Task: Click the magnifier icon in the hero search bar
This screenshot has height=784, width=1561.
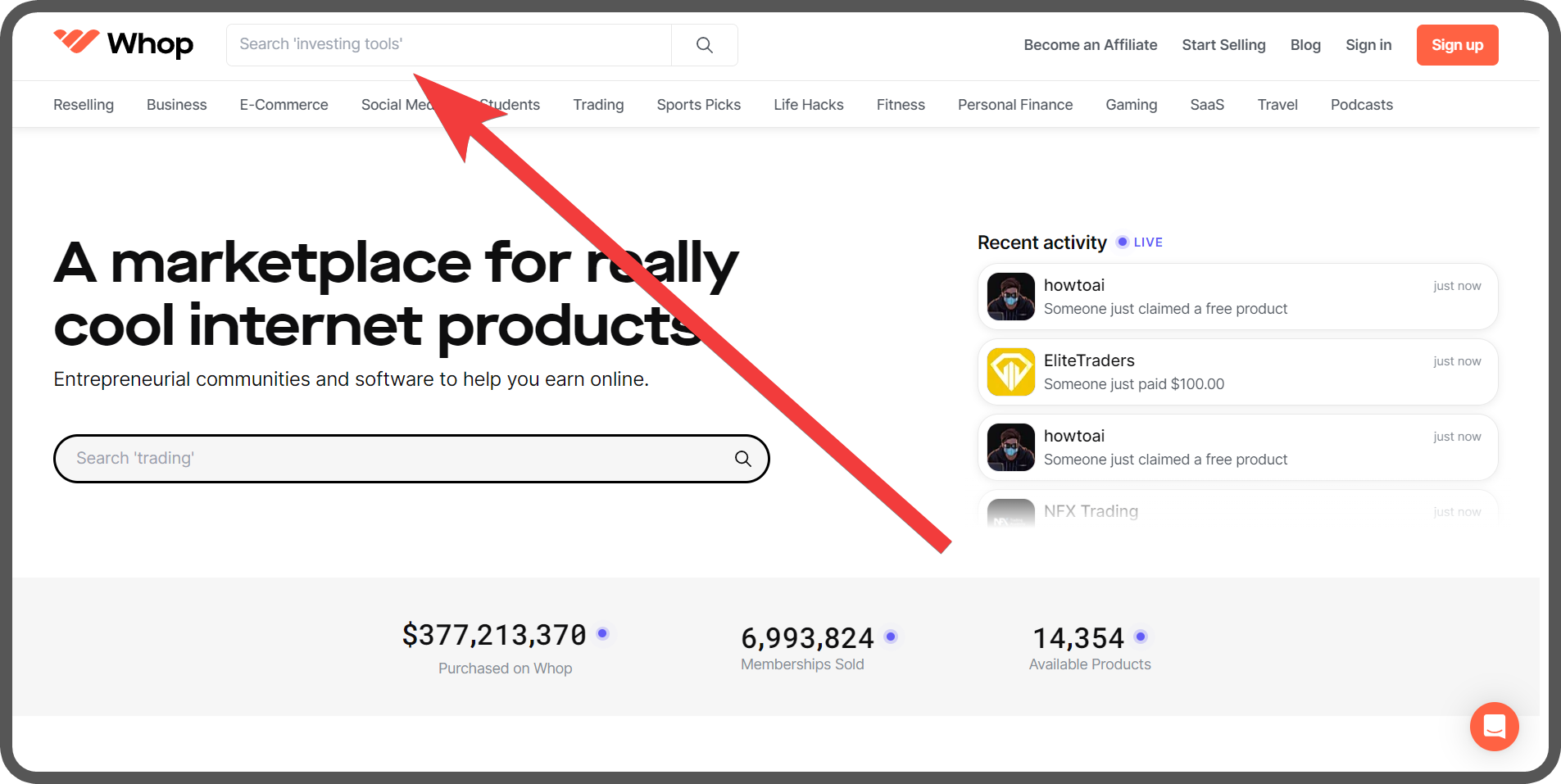Action: 742,459
